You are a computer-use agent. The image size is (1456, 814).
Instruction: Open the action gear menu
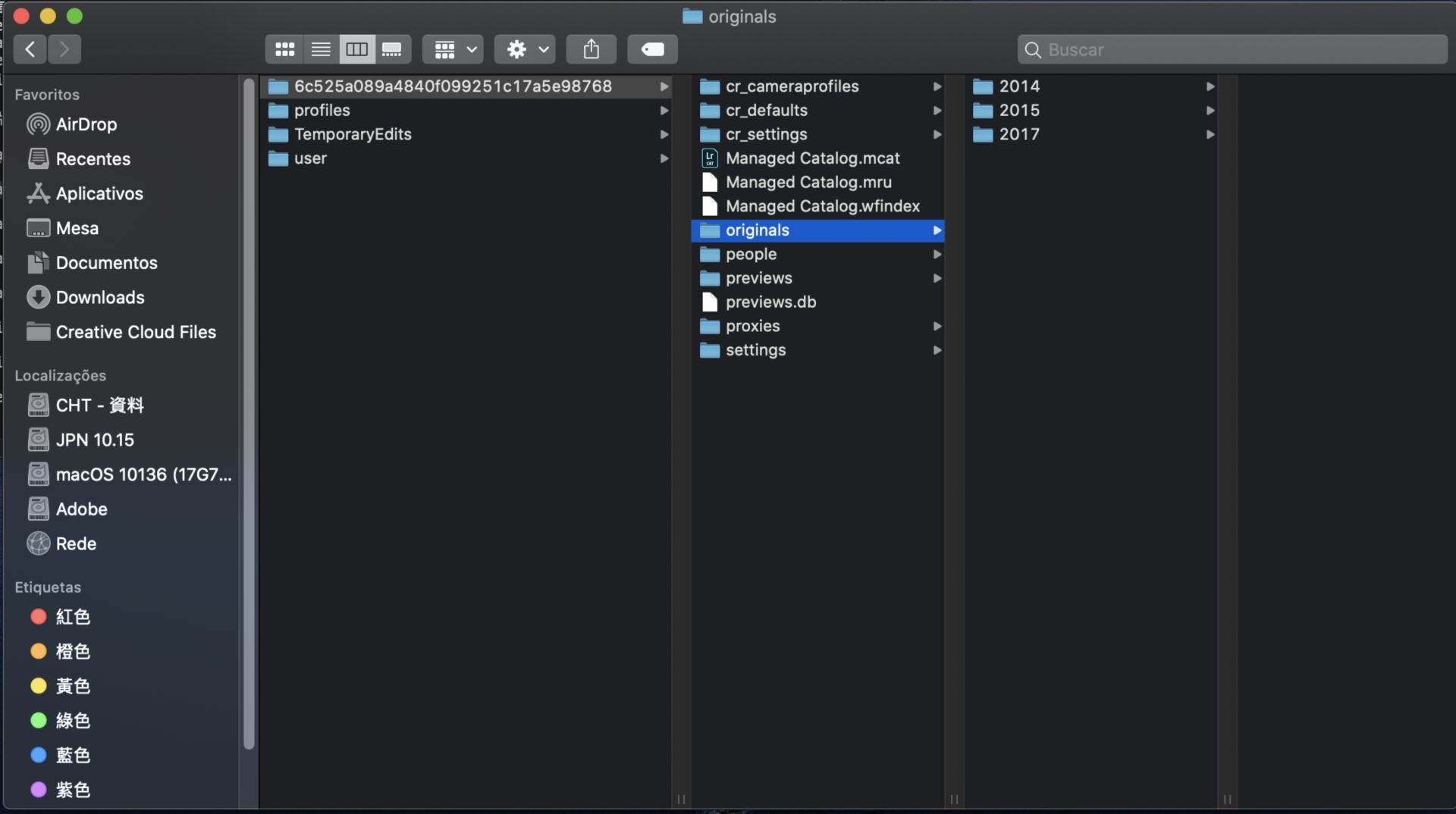pyautogui.click(x=524, y=49)
